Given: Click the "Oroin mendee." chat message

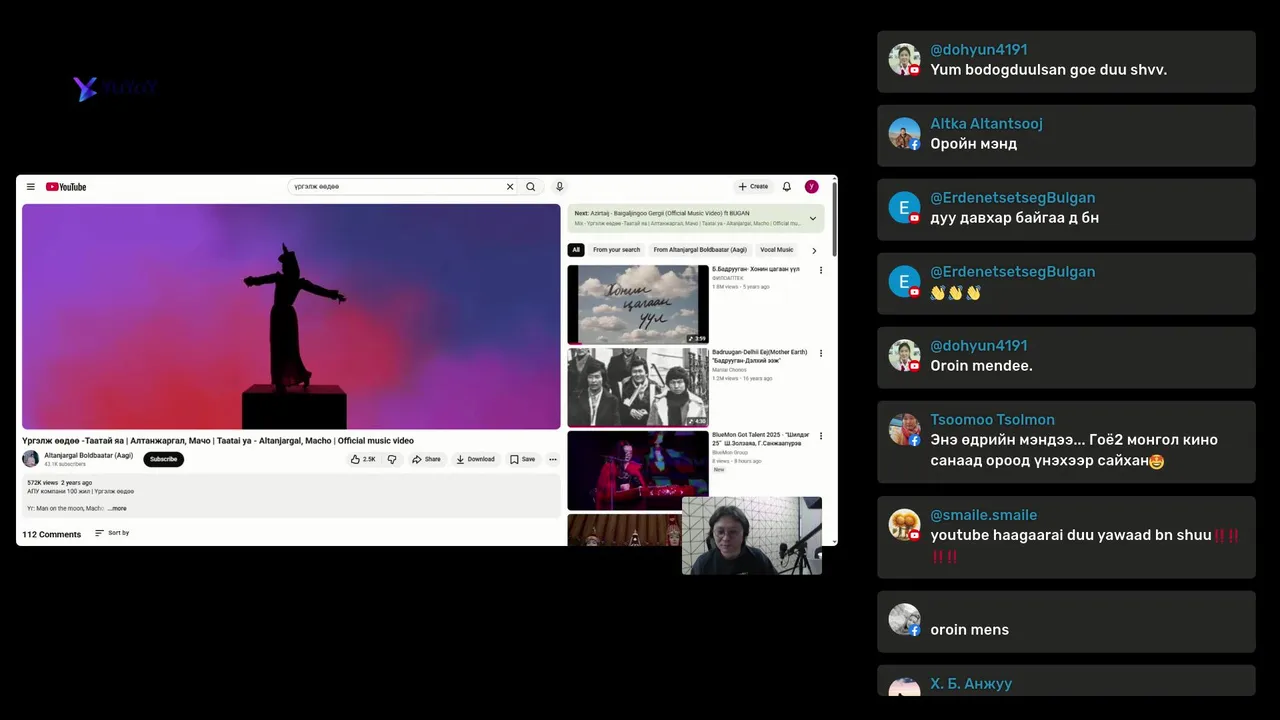Looking at the screenshot, I should click(x=982, y=366).
